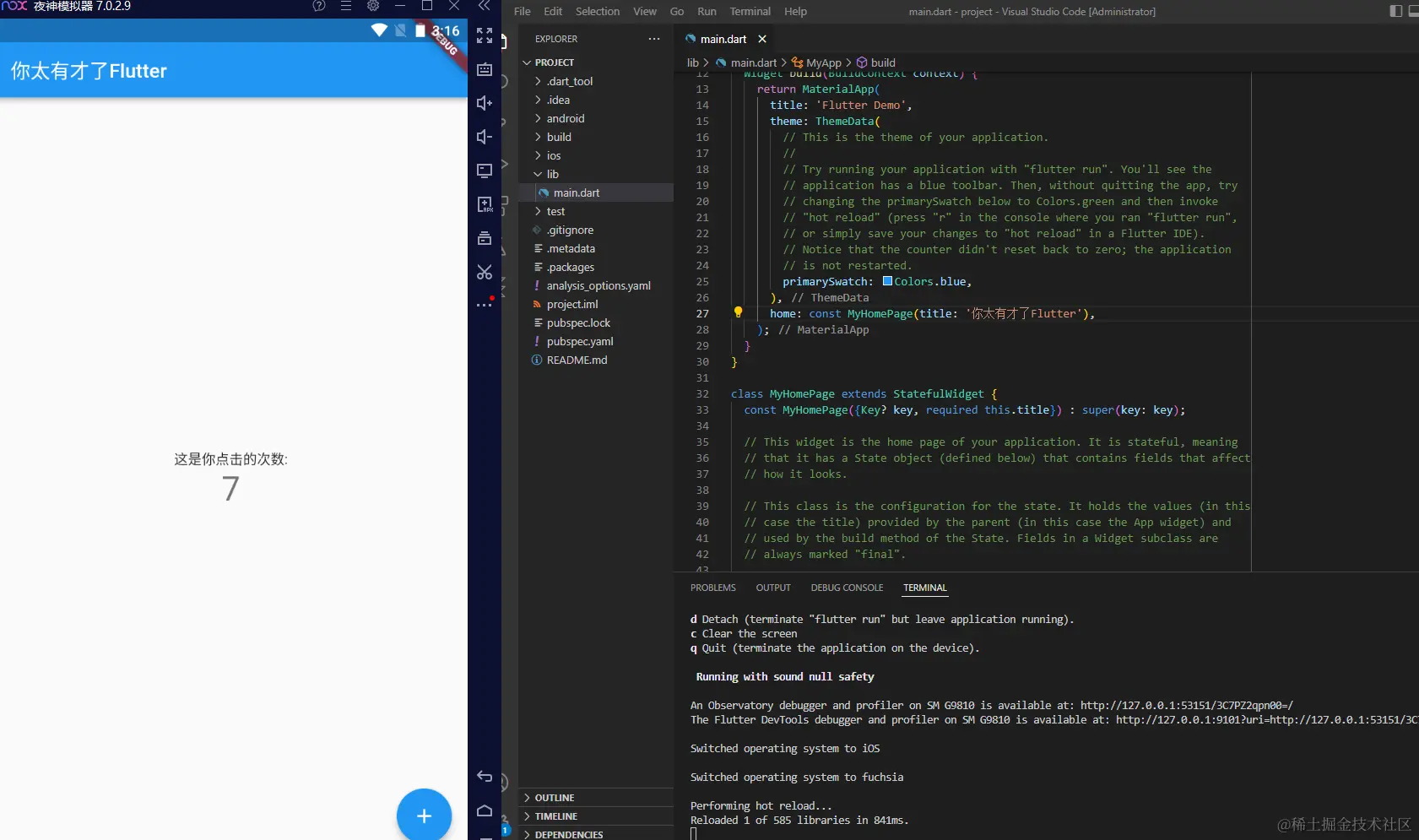
Task: Open Nox multi-instance stack icon
Action: tap(485, 238)
